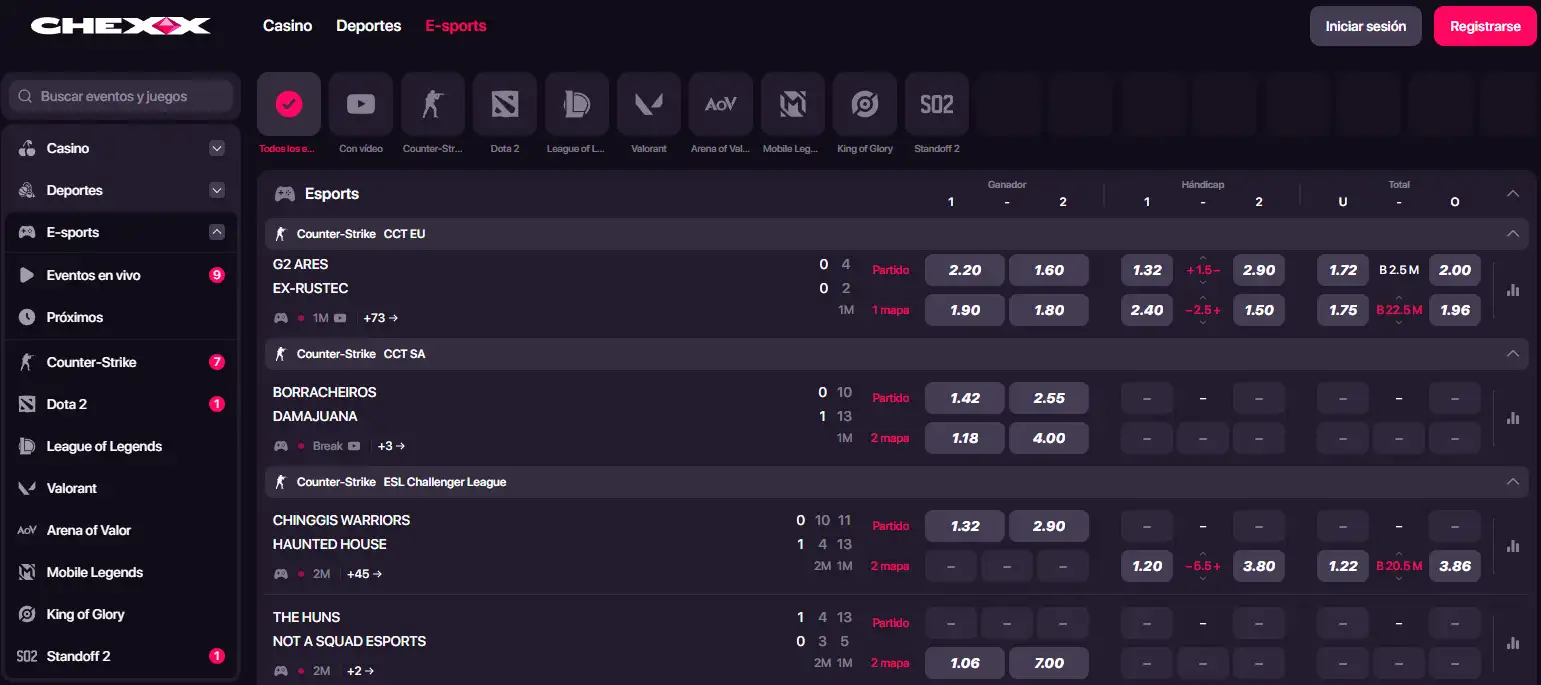Viewport: 1541px width, 685px height.
Task: Bet on BORRACHEIROS match odds 1.42
Action: coord(965,398)
